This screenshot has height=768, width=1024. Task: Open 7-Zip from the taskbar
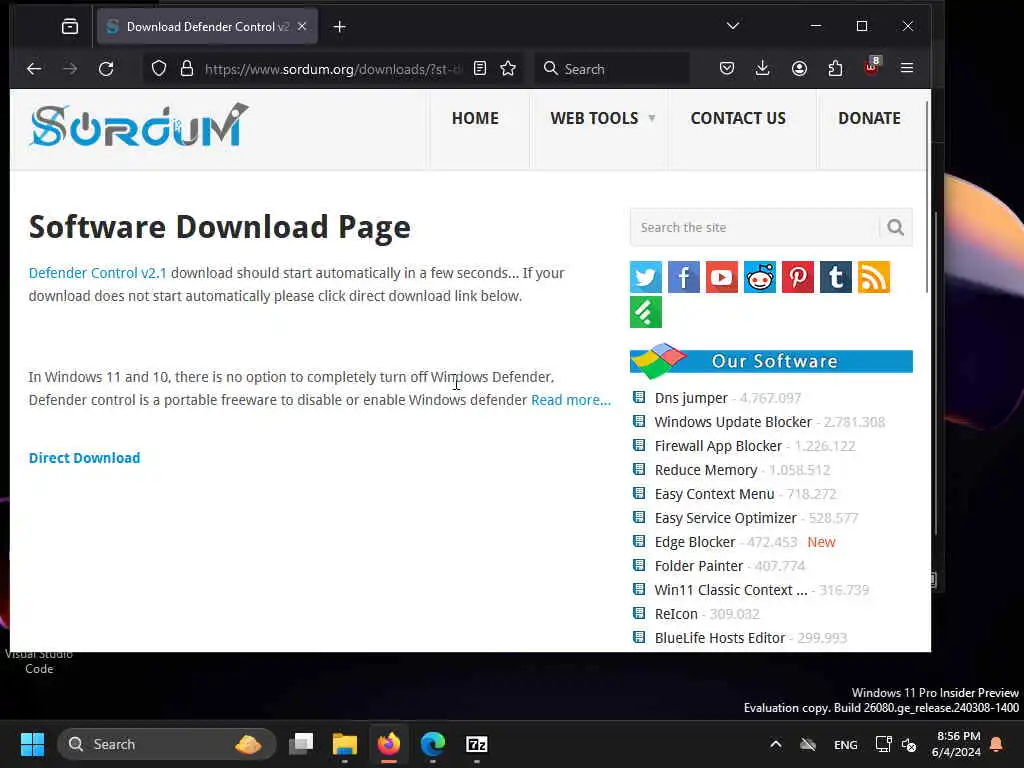[477, 744]
